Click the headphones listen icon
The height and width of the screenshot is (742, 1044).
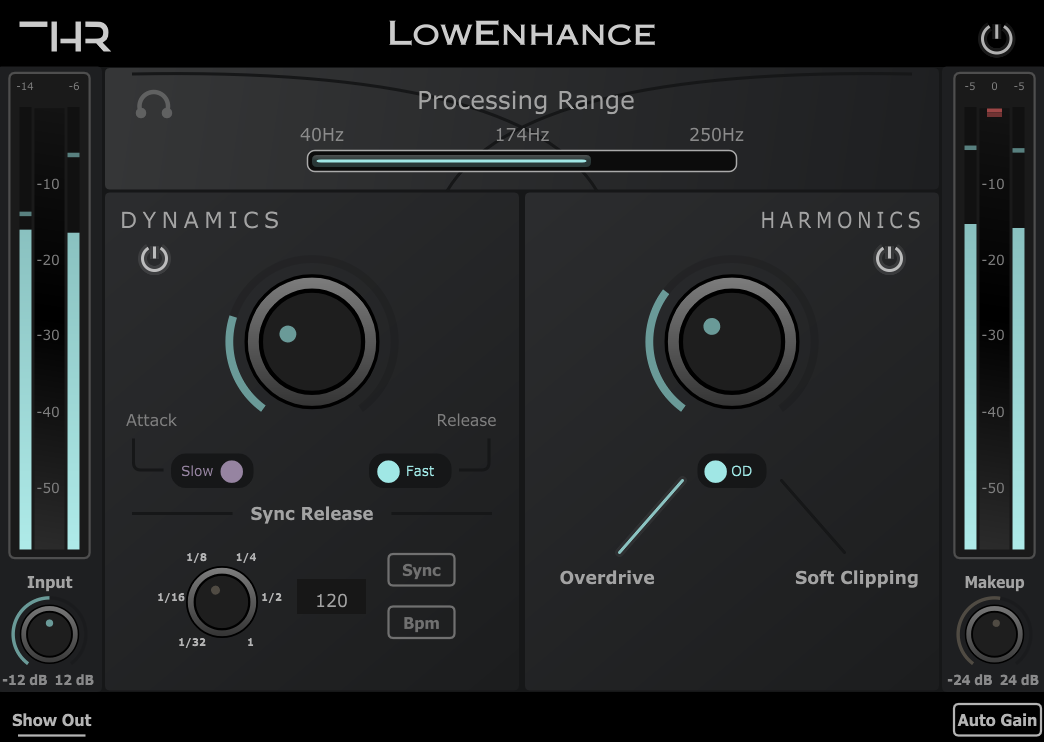pyautogui.click(x=154, y=104)
